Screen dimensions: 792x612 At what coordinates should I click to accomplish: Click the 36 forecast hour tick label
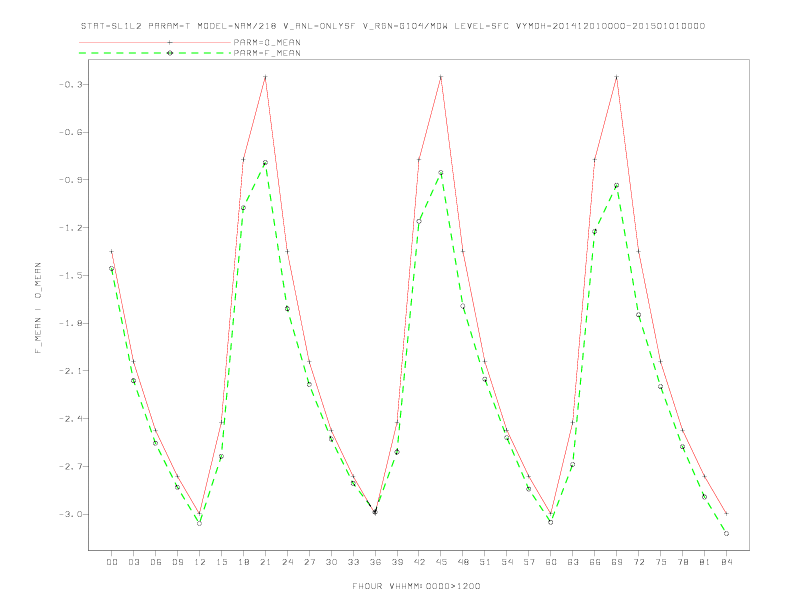375,562
